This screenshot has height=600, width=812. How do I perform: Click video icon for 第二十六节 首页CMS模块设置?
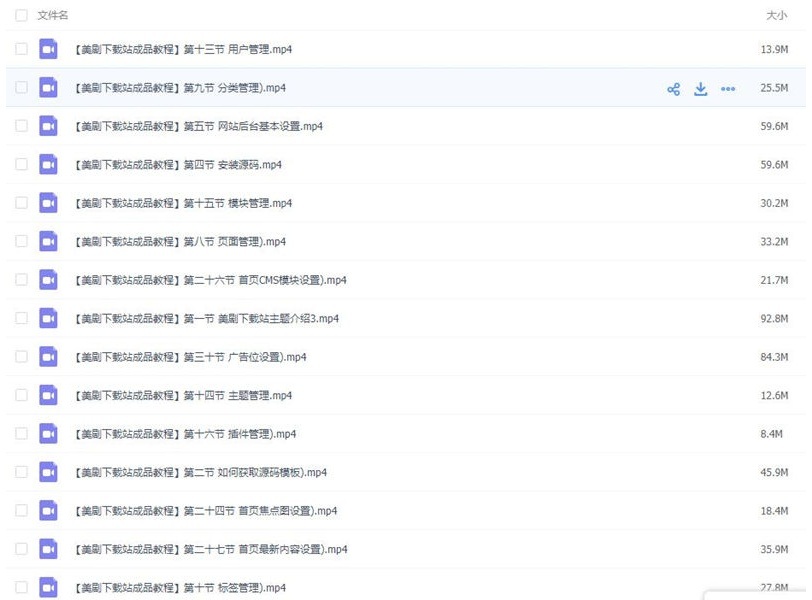coord(48,280)
